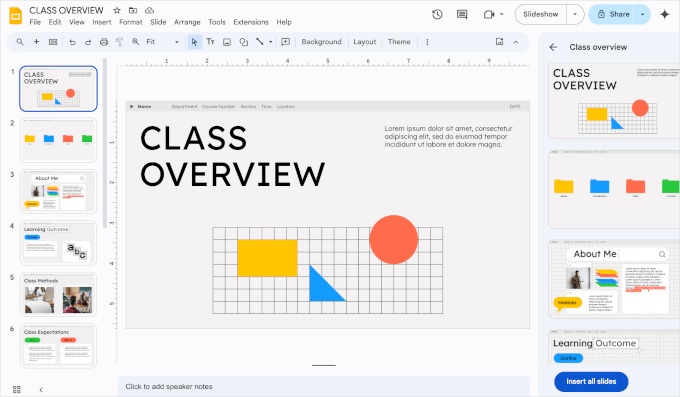Viewport: 680px width, 397px height.
Task: Add a comment with toolbar icon
Action: pos(285,42)
